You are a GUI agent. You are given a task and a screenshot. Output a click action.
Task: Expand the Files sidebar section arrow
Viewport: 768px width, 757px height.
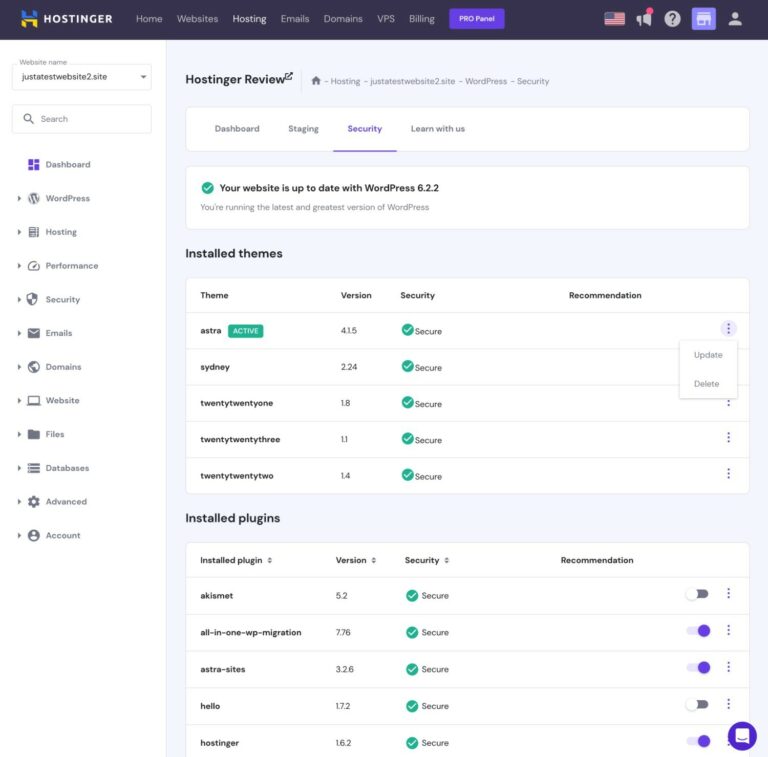(19, 434)
